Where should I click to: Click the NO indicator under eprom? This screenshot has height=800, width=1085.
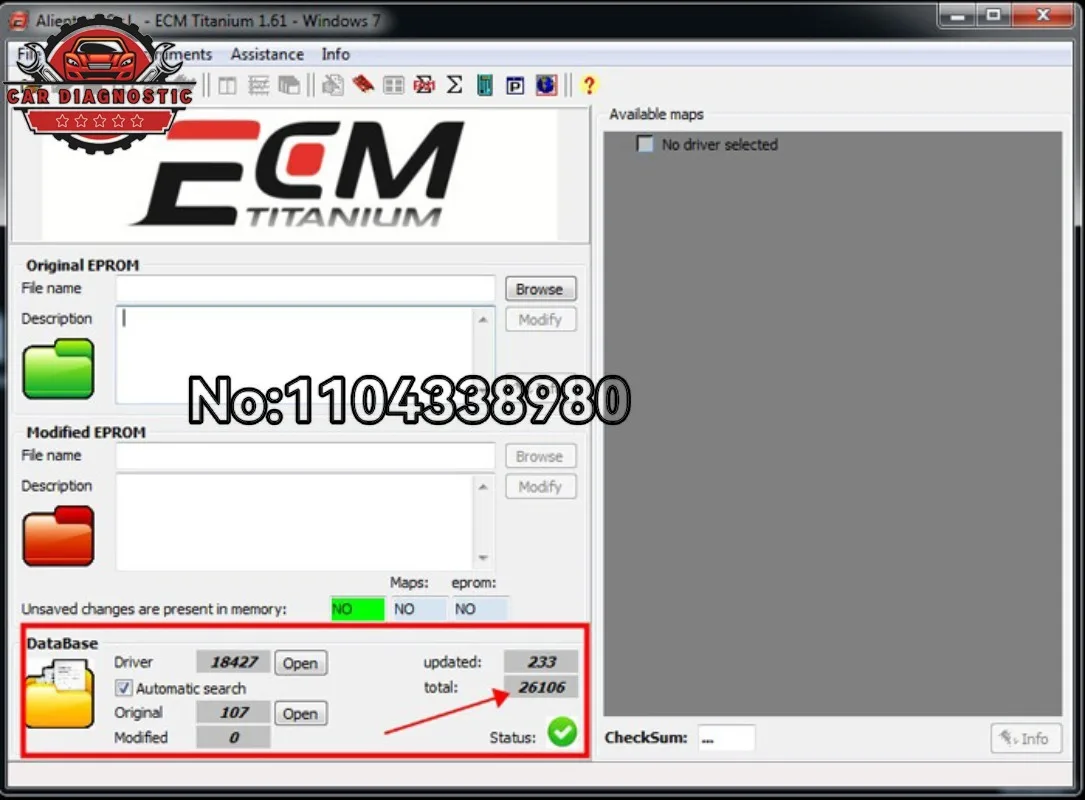pos(480,609)
